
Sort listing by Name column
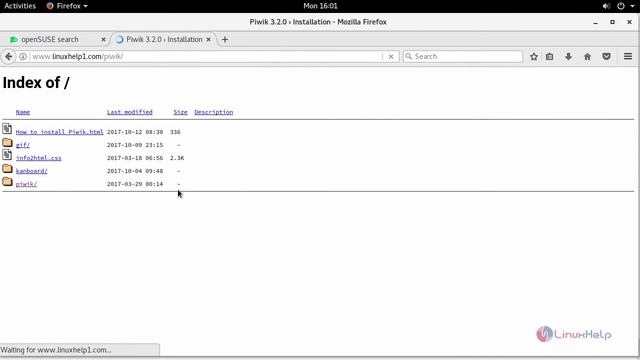pyautogui.click(x=23, y=112)
